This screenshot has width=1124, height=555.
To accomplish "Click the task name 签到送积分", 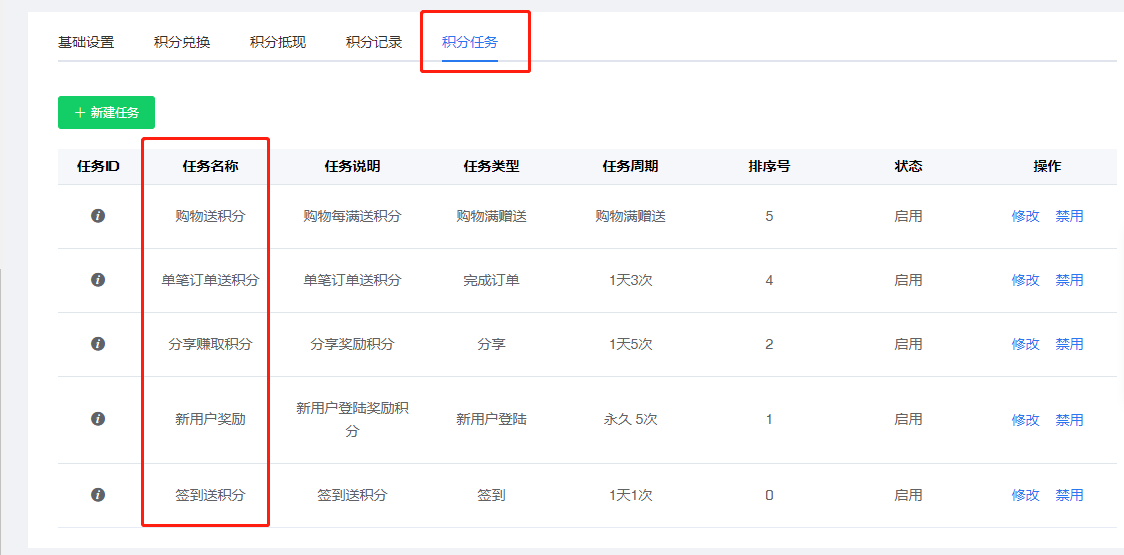I will (x=210, y=494).
